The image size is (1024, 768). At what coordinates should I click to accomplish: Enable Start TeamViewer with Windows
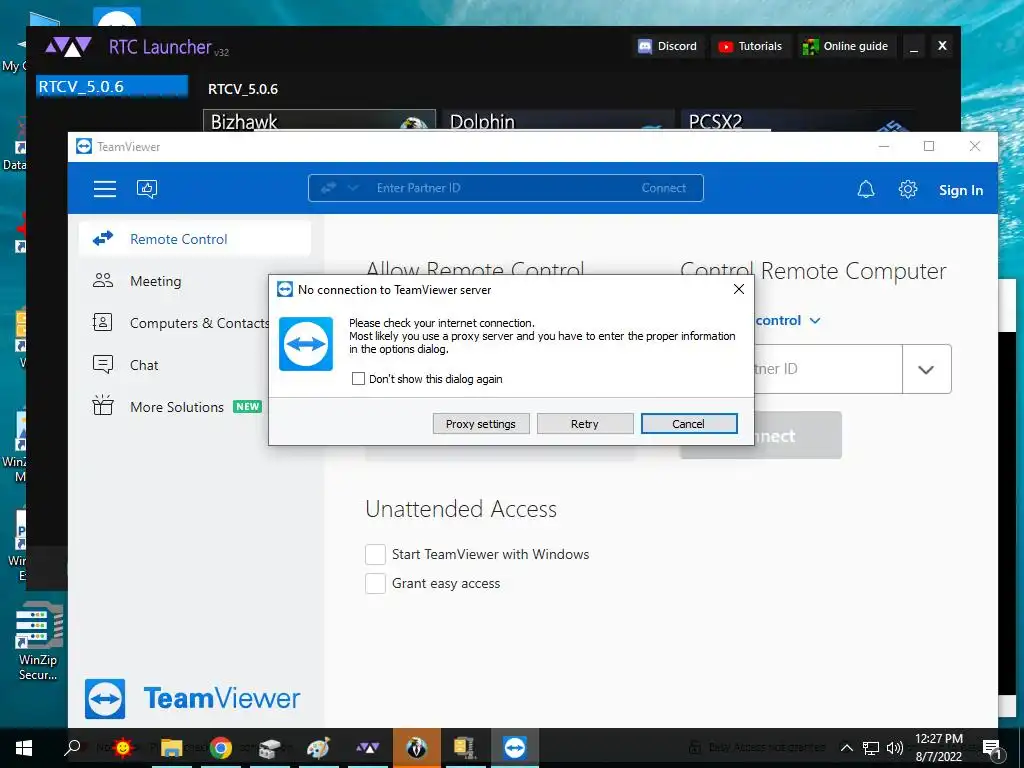coord(375,554)
